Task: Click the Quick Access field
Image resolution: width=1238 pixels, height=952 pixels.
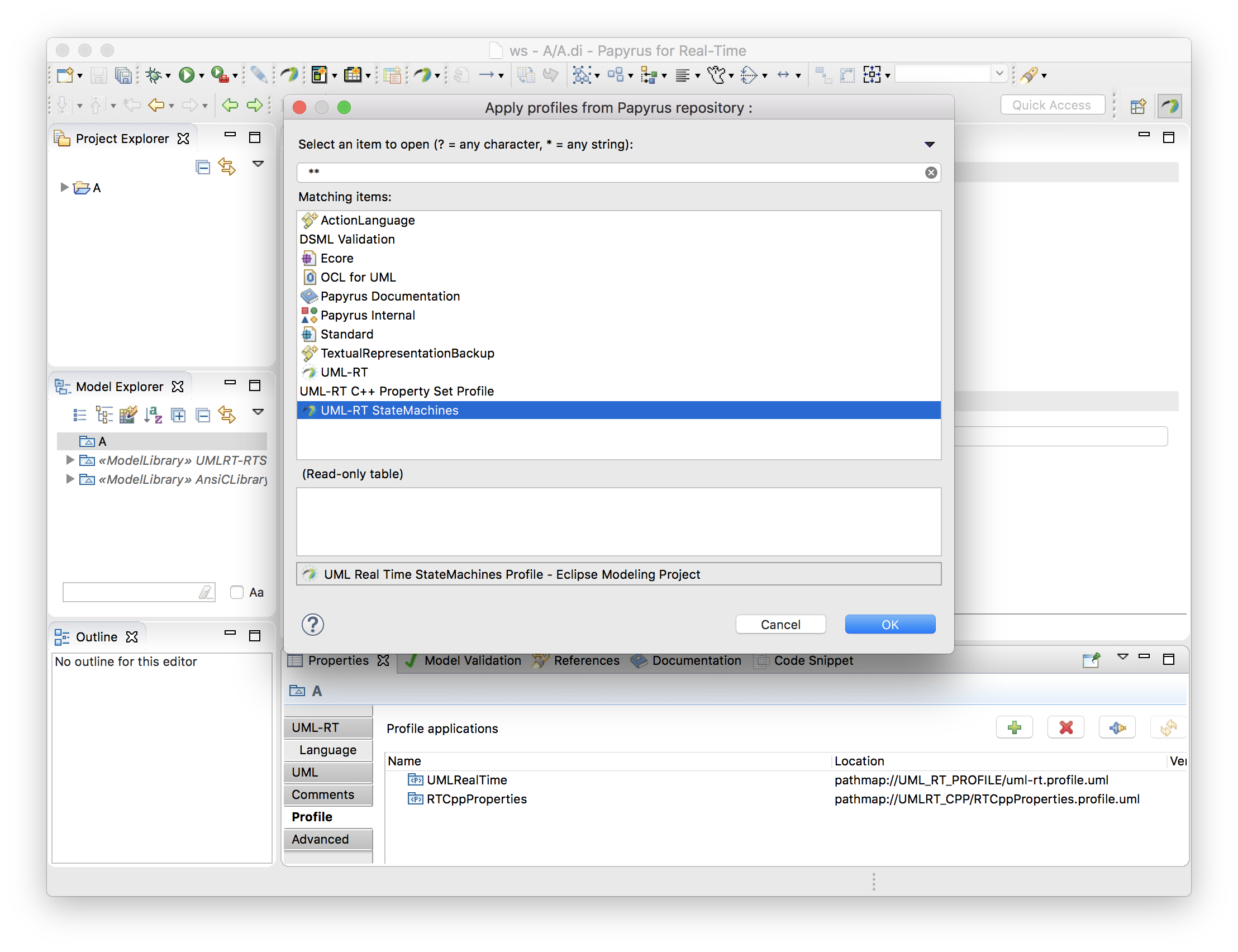Action: point(1051,105)
